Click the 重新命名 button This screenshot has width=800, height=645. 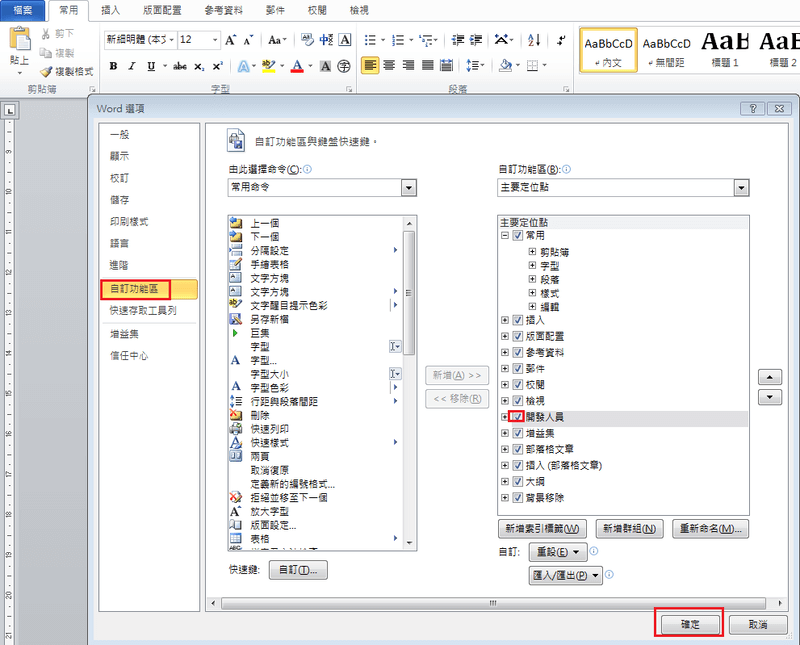point(711,529)
